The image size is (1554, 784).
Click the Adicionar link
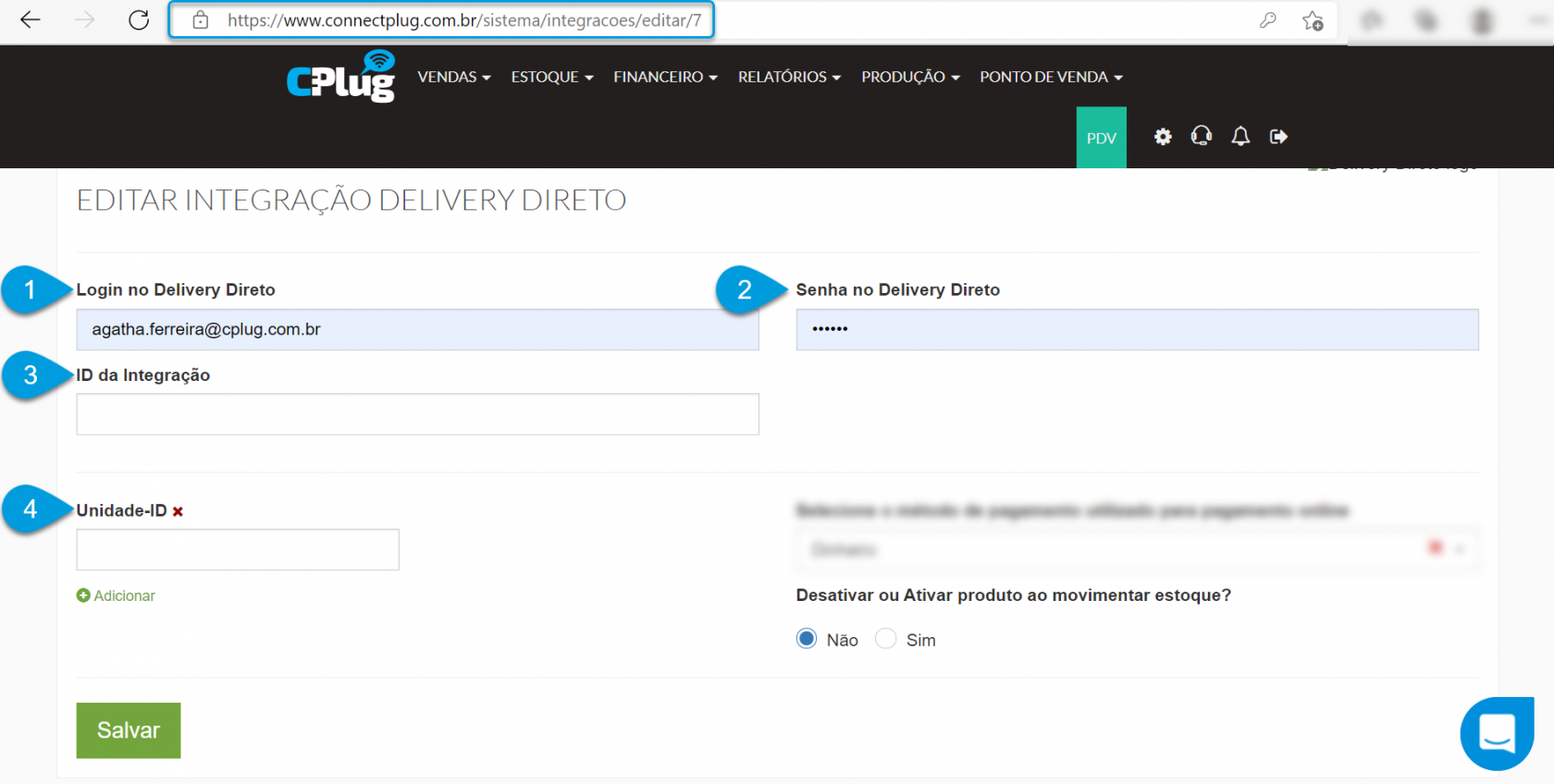pyautogui.click(x=116, y=596)
